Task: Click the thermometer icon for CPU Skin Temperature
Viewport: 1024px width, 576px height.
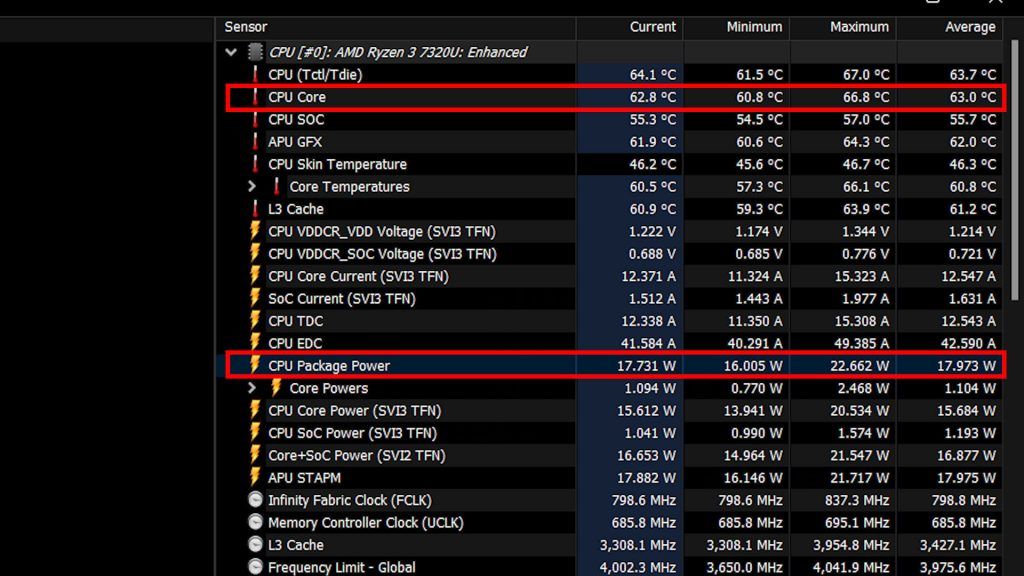Action: [255, 164]
